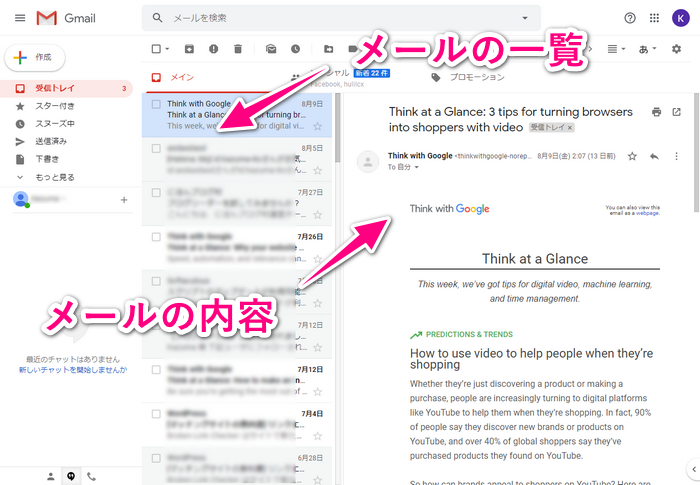The width and height of the screenshot is (700, 485).
Task: Click the sender profile avatar icon
Action: (368, 161)
